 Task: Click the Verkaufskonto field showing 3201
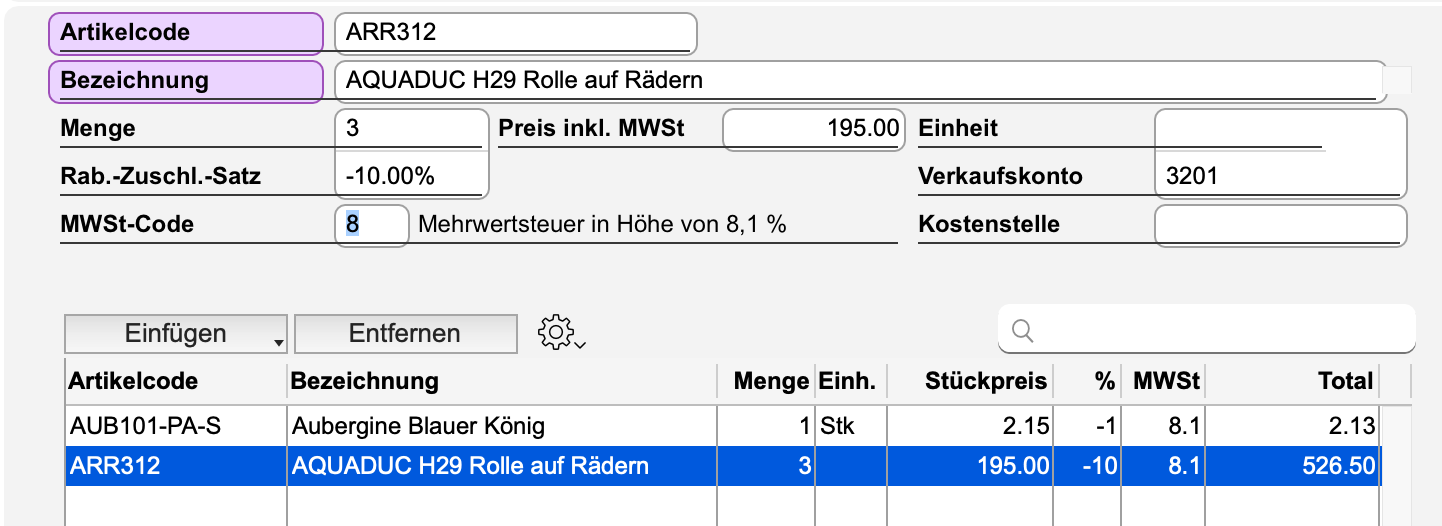coord(1278,177)
